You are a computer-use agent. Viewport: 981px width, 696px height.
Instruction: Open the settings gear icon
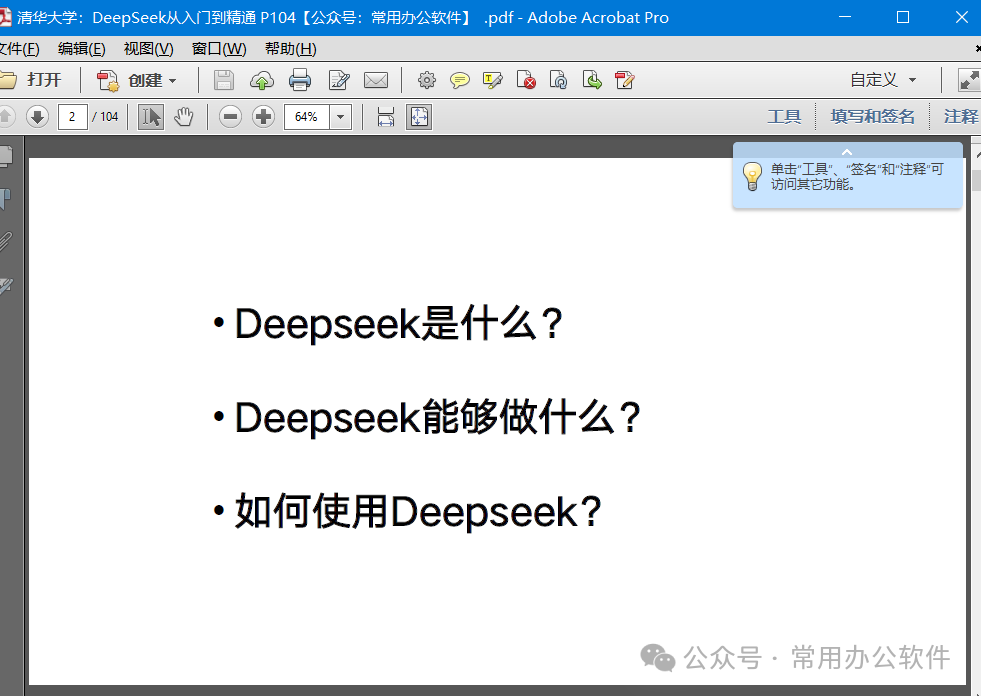pyautogui.click(x=427, y=80)
